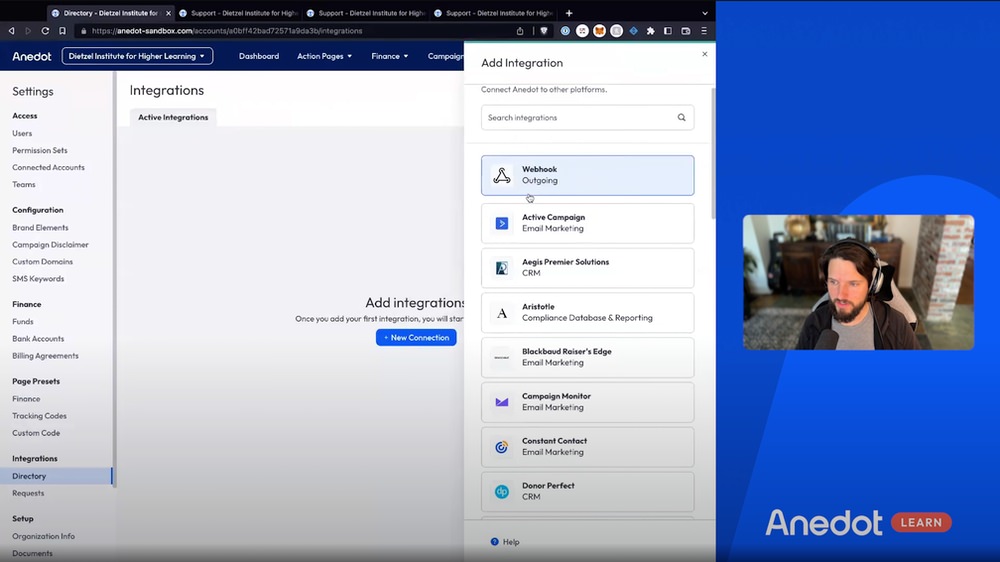The width and height of the screenshot is (1000, 562).
Task: Open Teams in settings sidebar
Action: coord(24,184)
